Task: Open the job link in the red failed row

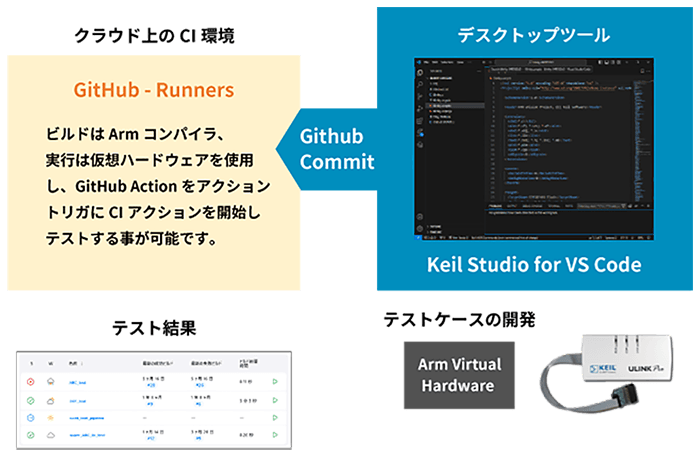Action: 78,382
